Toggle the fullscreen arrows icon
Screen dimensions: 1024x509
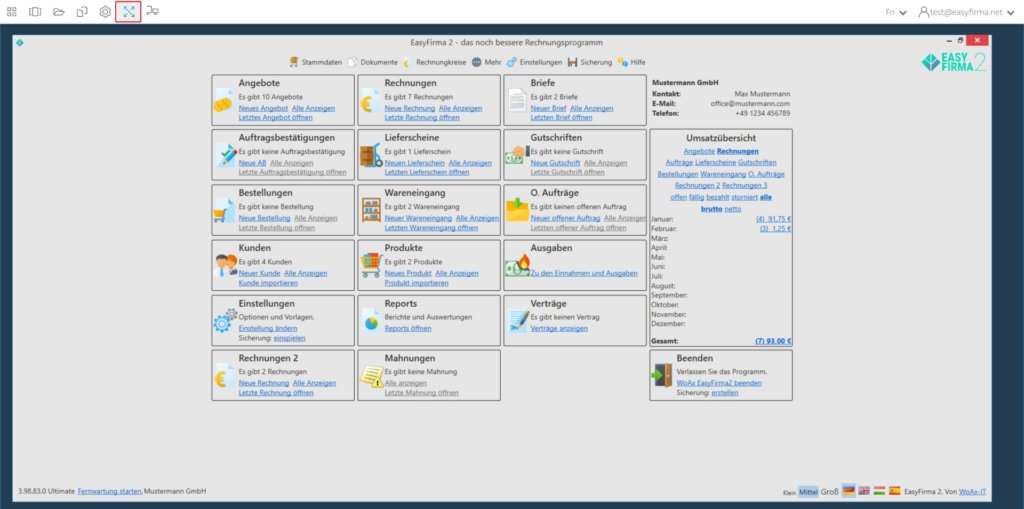(x=128, y=12)
